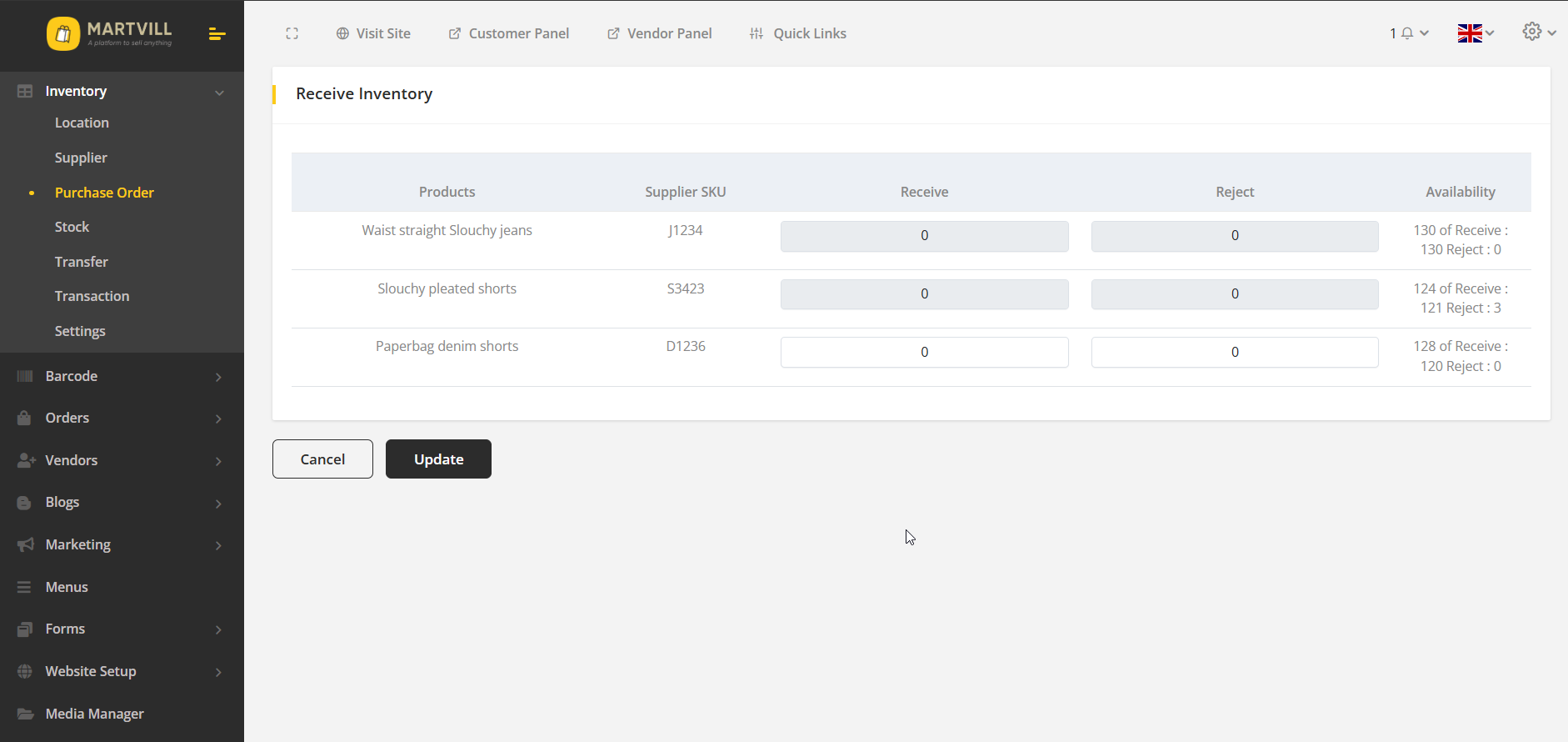
Task: Open the Vendor Panel link
Action: coord(659,33)
